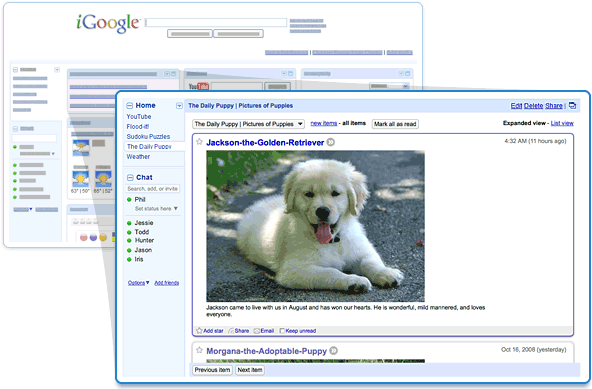The height and width of the screenshot is (389, 592).
Task: Click arrow icon beside Morgana title
Action: tap(333, 351)
